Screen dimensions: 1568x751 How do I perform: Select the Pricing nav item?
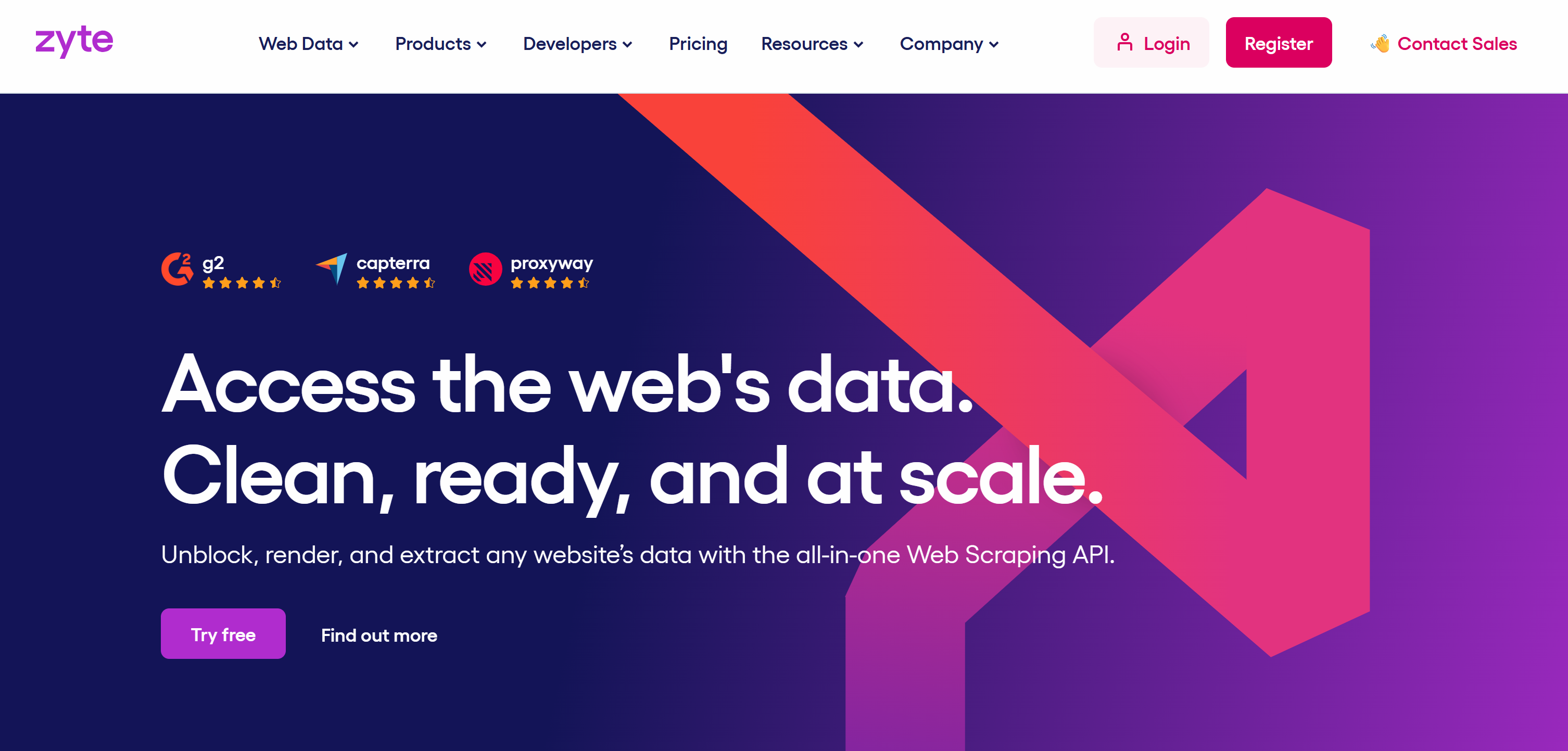(698, 43)
